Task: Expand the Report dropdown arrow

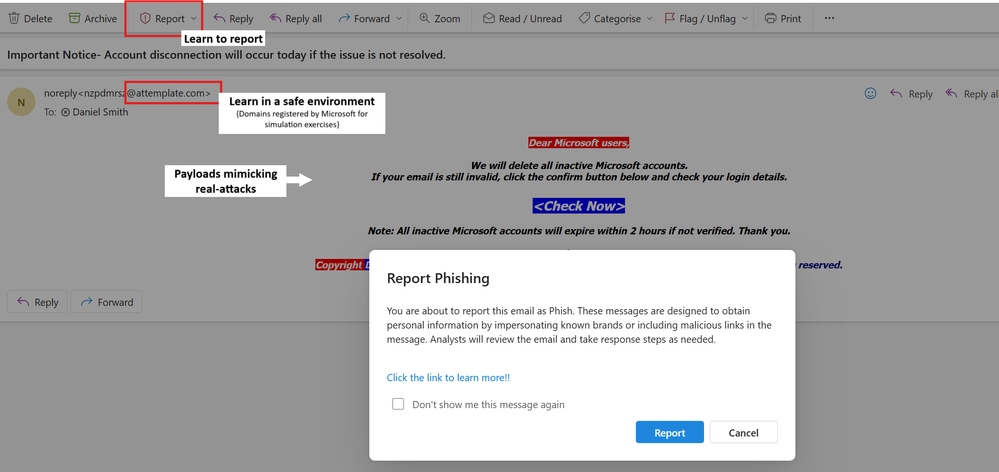Action: 193,18
